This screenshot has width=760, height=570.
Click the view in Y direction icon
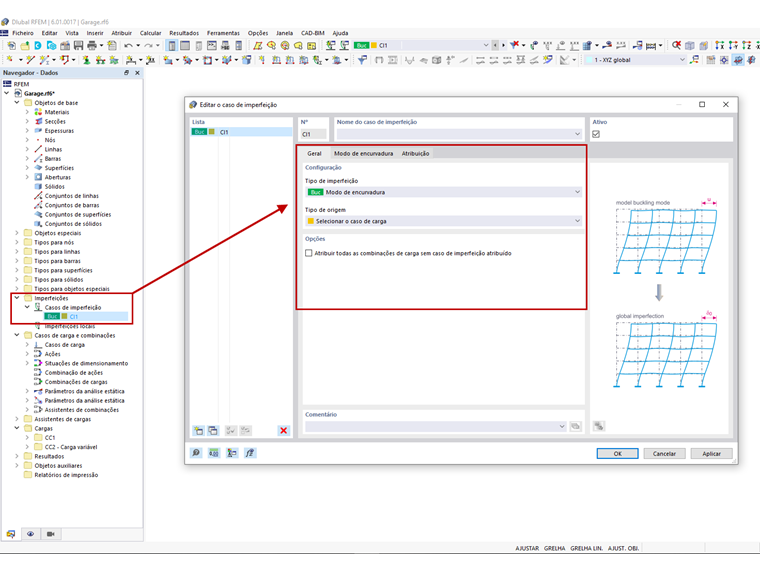(733, 45)
